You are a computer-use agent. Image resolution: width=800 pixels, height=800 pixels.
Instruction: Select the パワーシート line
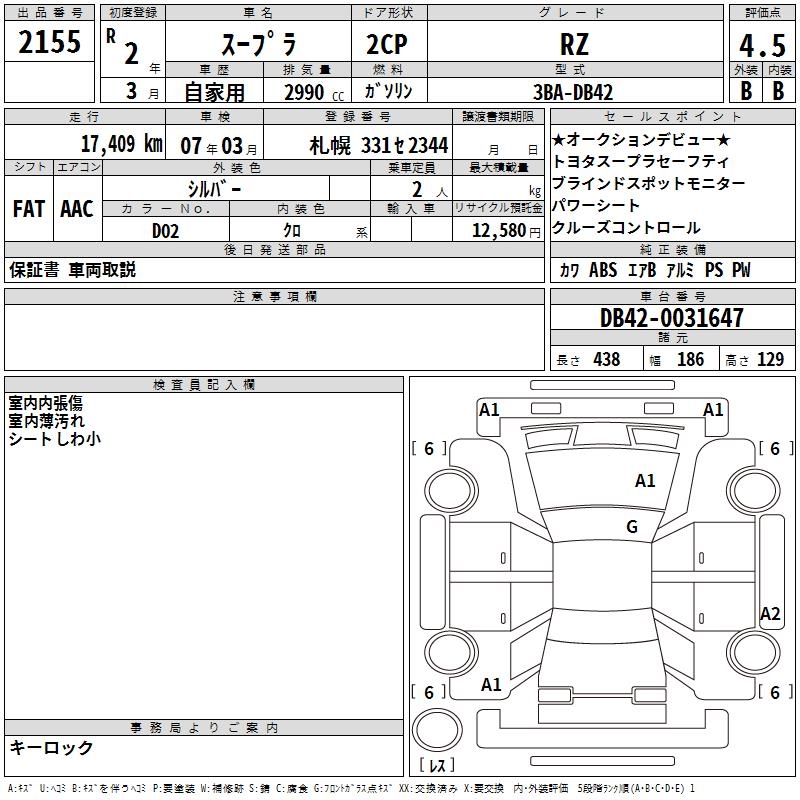click(x=596, y=205)
